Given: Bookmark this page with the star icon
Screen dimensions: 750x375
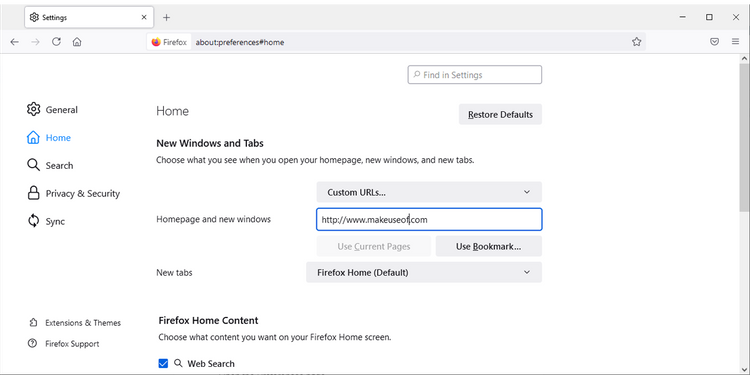Looking at the screenshot, I should pos(636,42).
